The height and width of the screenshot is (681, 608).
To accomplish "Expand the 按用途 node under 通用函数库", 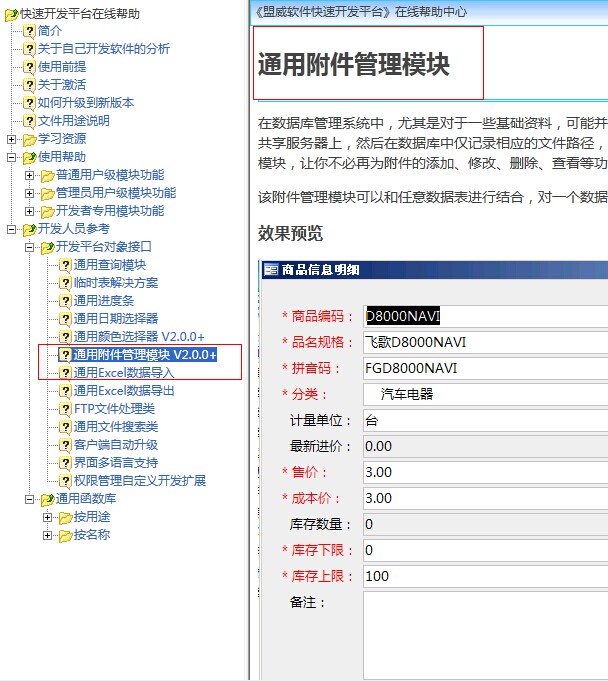I will coord(48,517).
